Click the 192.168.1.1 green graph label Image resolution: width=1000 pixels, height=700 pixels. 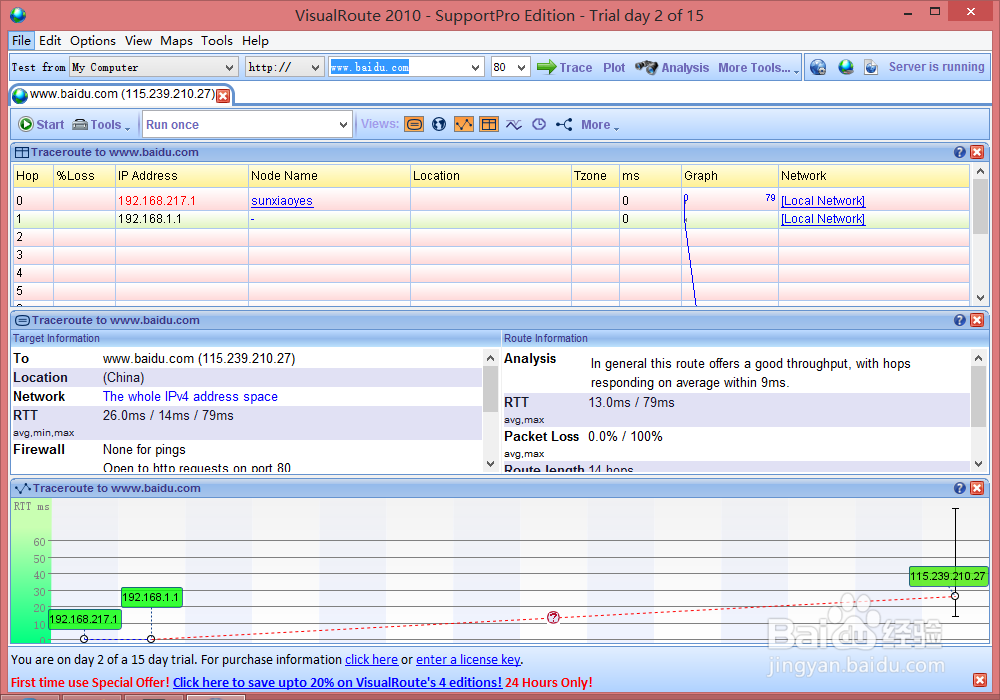[151, 597]
